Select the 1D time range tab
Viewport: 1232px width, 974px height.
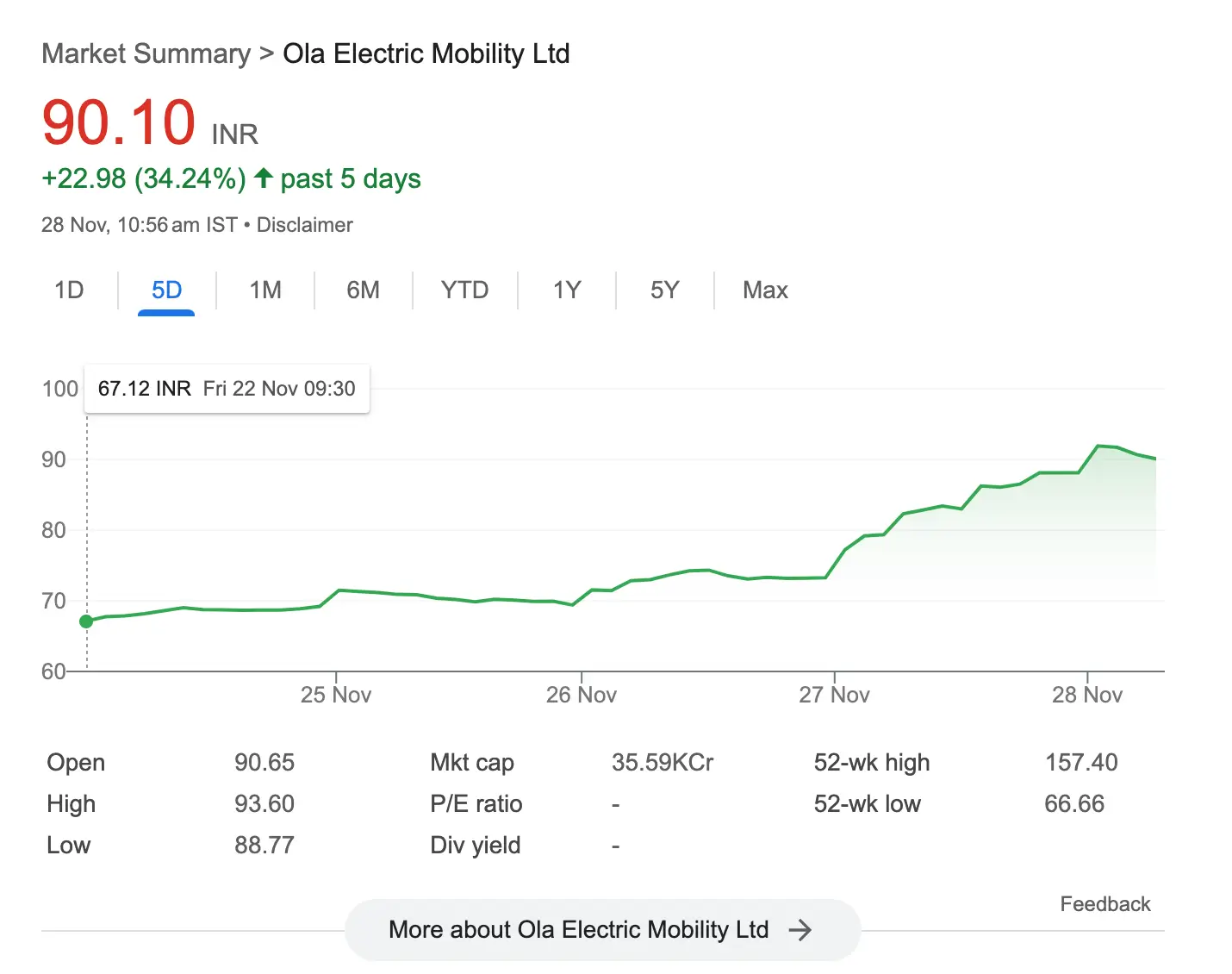(69, 290)
